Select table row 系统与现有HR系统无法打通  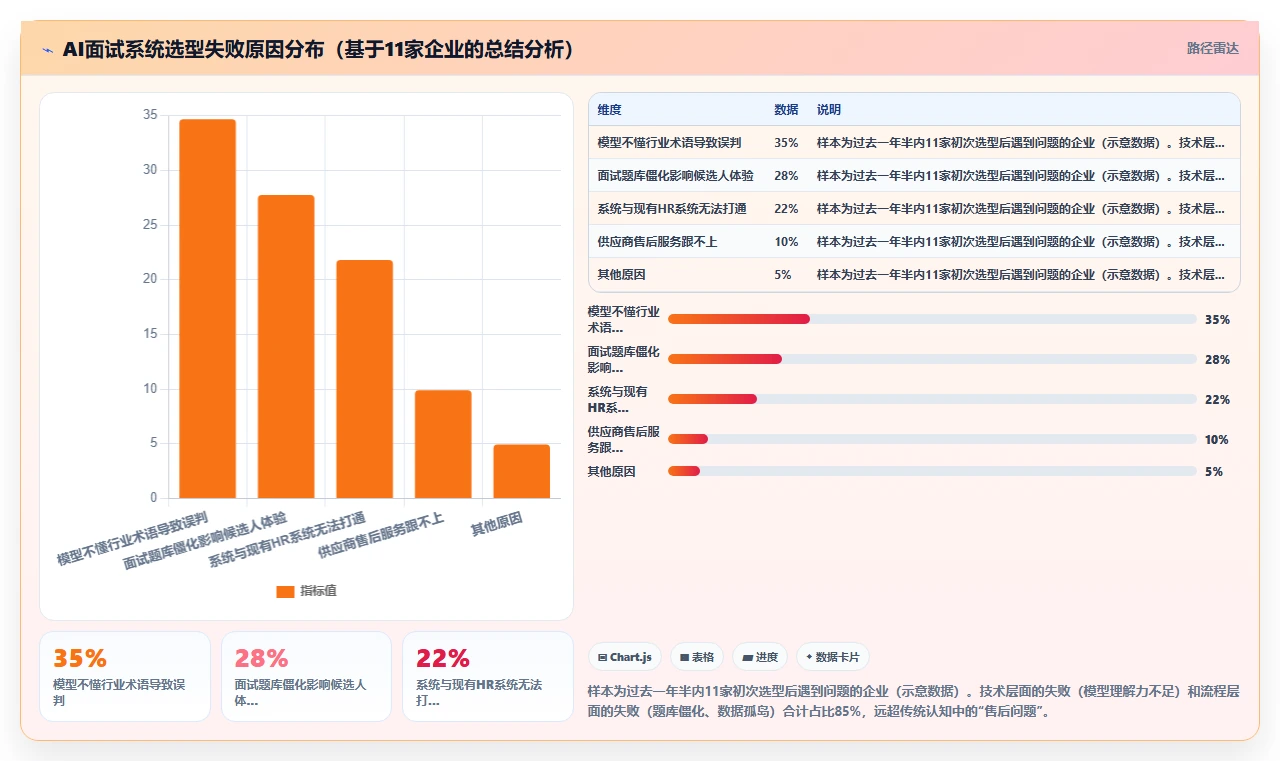pyautogui.click(x=914, y=209)
